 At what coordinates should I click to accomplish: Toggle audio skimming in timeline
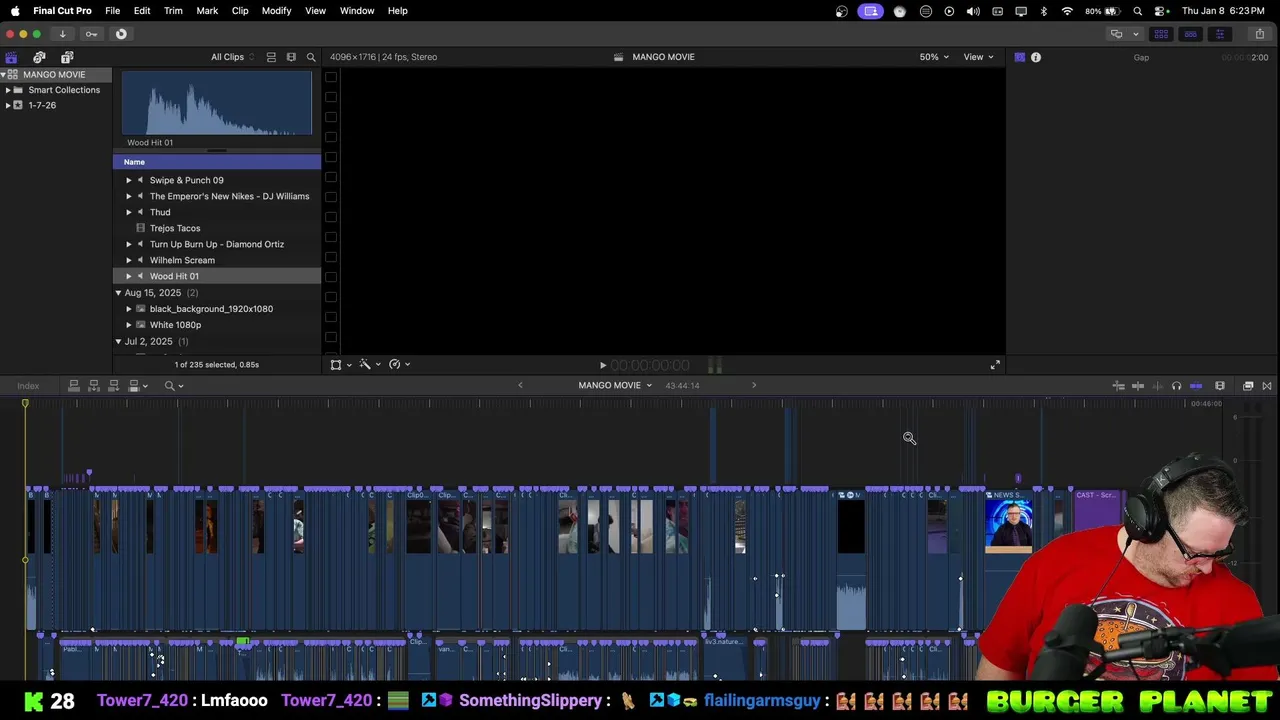click(x=1157, y=386)
